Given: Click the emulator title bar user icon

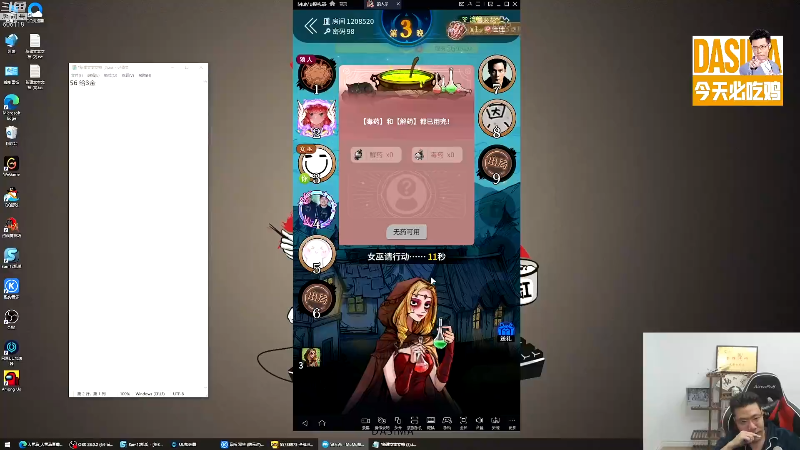Looking at the screenshot, I should click(470, 4).
